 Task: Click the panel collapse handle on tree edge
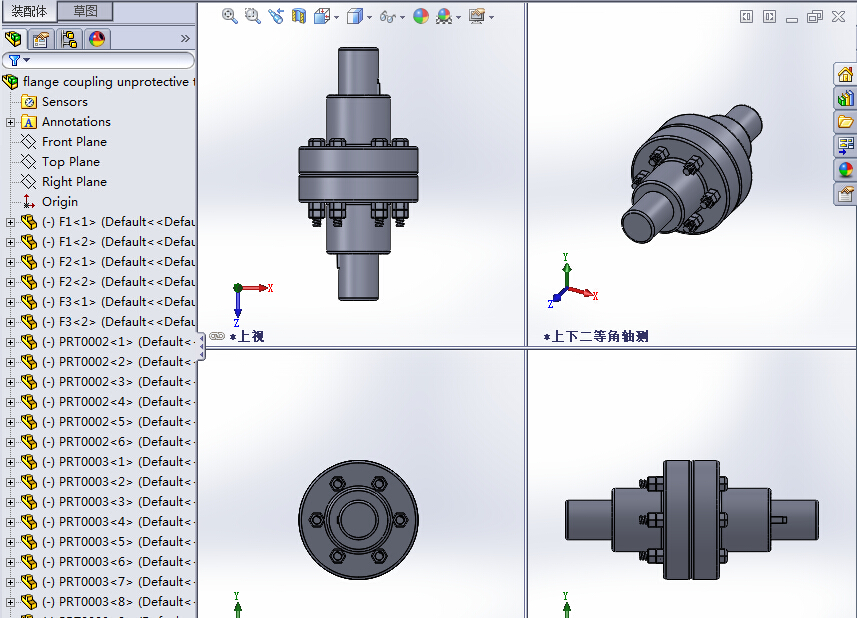(x=202, y=346)
